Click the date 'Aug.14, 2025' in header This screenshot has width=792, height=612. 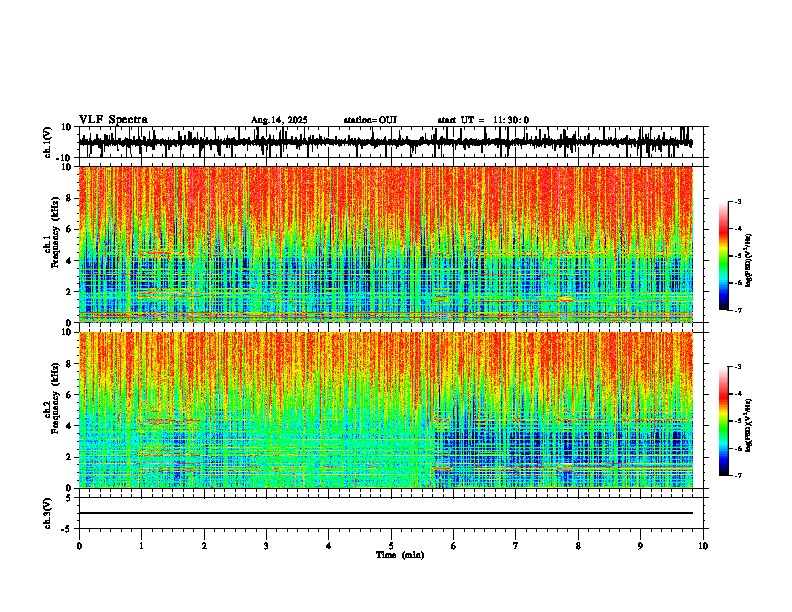[279, 120]
